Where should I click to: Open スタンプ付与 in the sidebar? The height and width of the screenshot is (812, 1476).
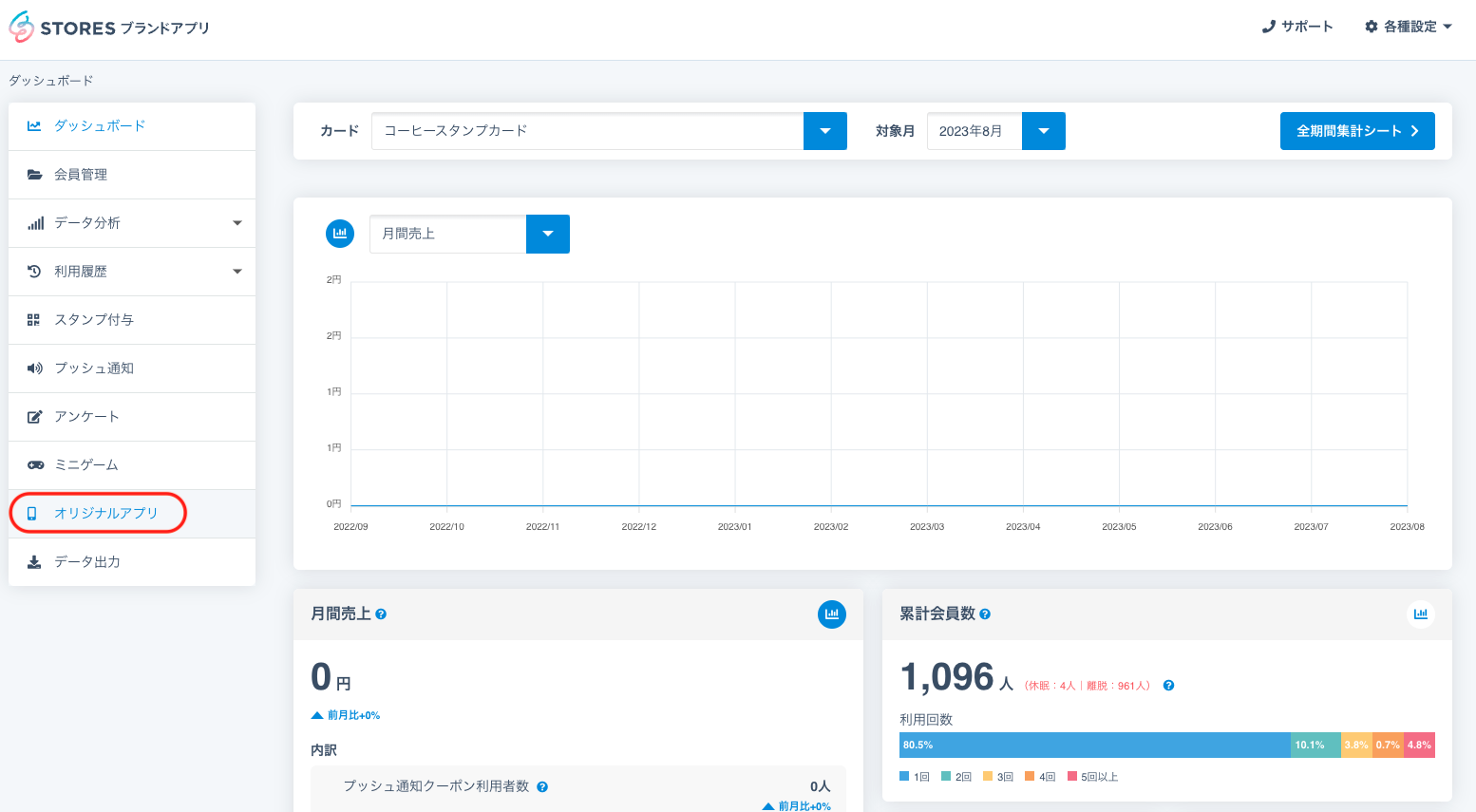pyautogui.click(x=132, y=320)
